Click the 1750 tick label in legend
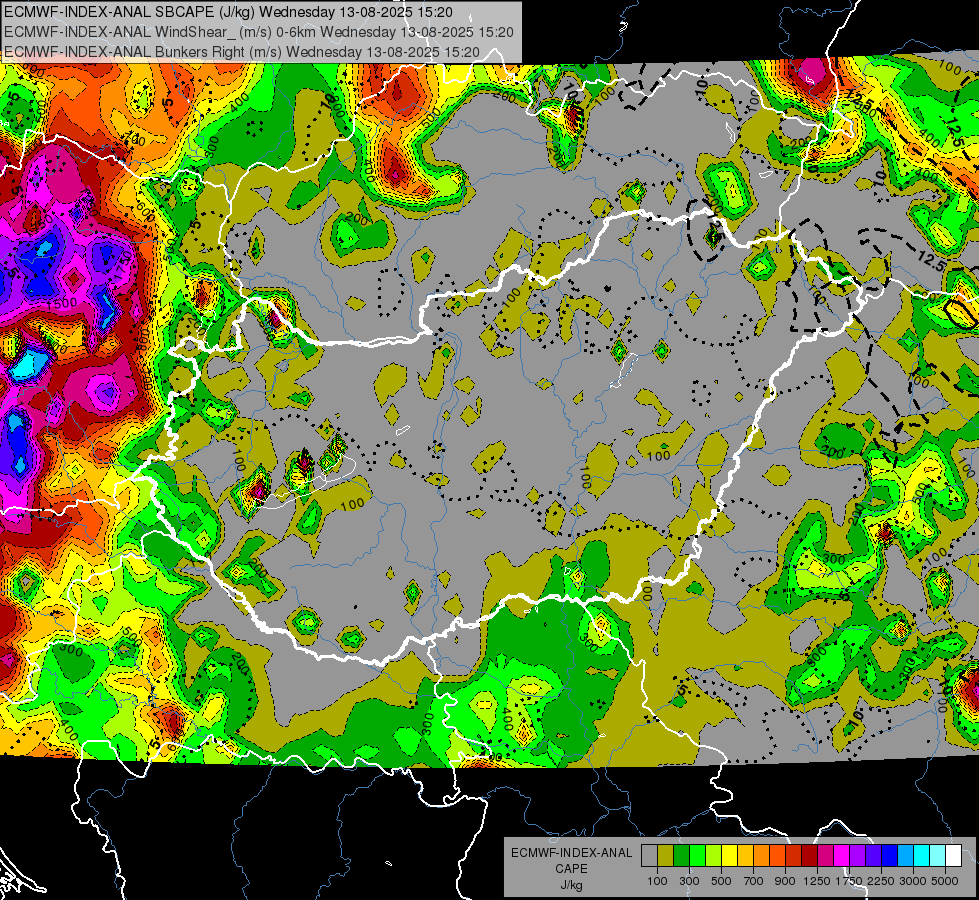This screenshot has width=979, height=900. click(x=849, y=881)
